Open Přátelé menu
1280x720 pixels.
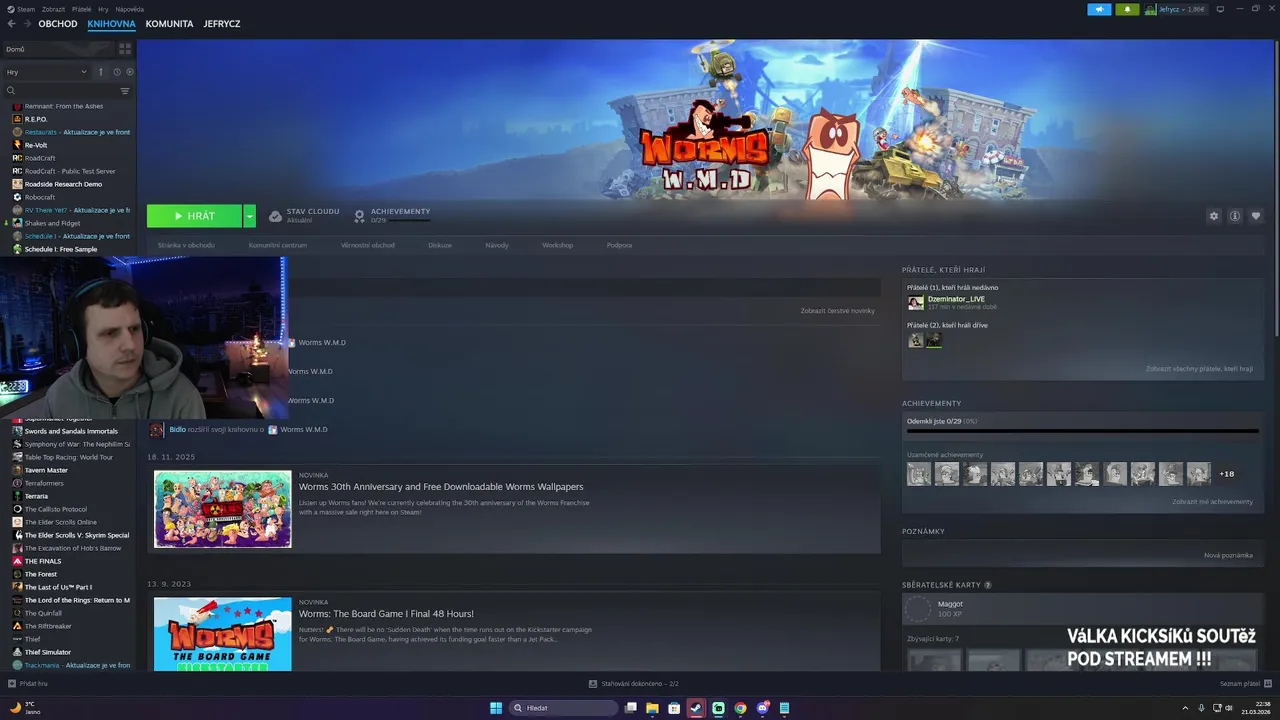81,9
